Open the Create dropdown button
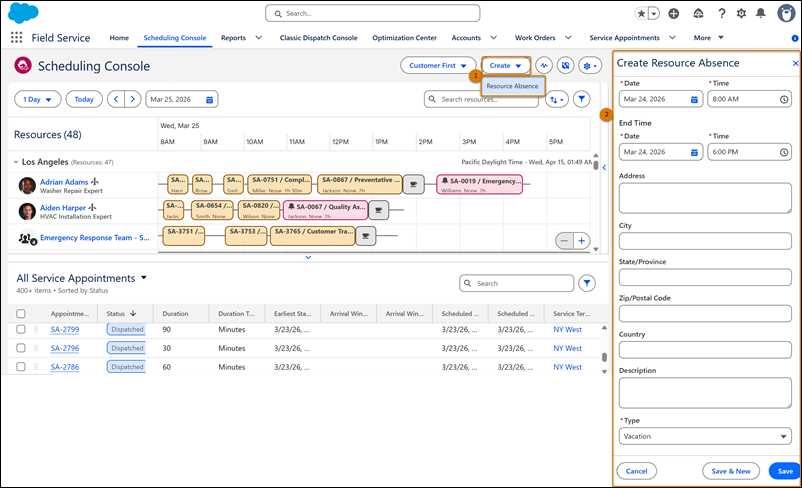The width and height of the screenshot is (802, 488). [x=505, y=65]
